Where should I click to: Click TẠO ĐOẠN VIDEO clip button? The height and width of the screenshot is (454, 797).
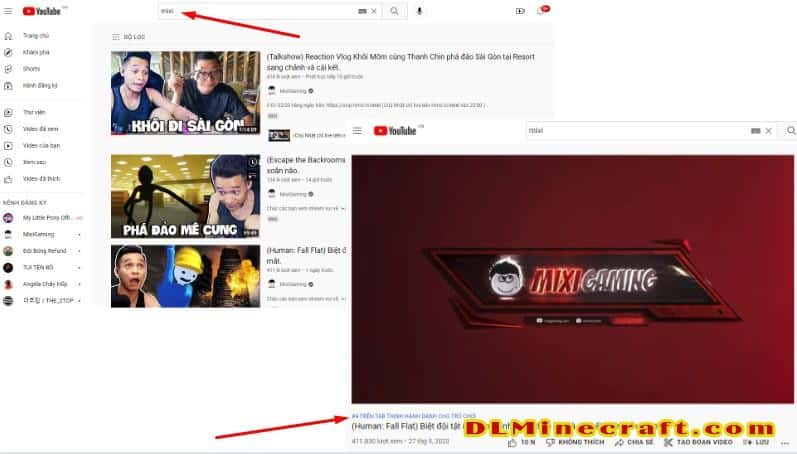pyautogui.click(x=698, y=443)
